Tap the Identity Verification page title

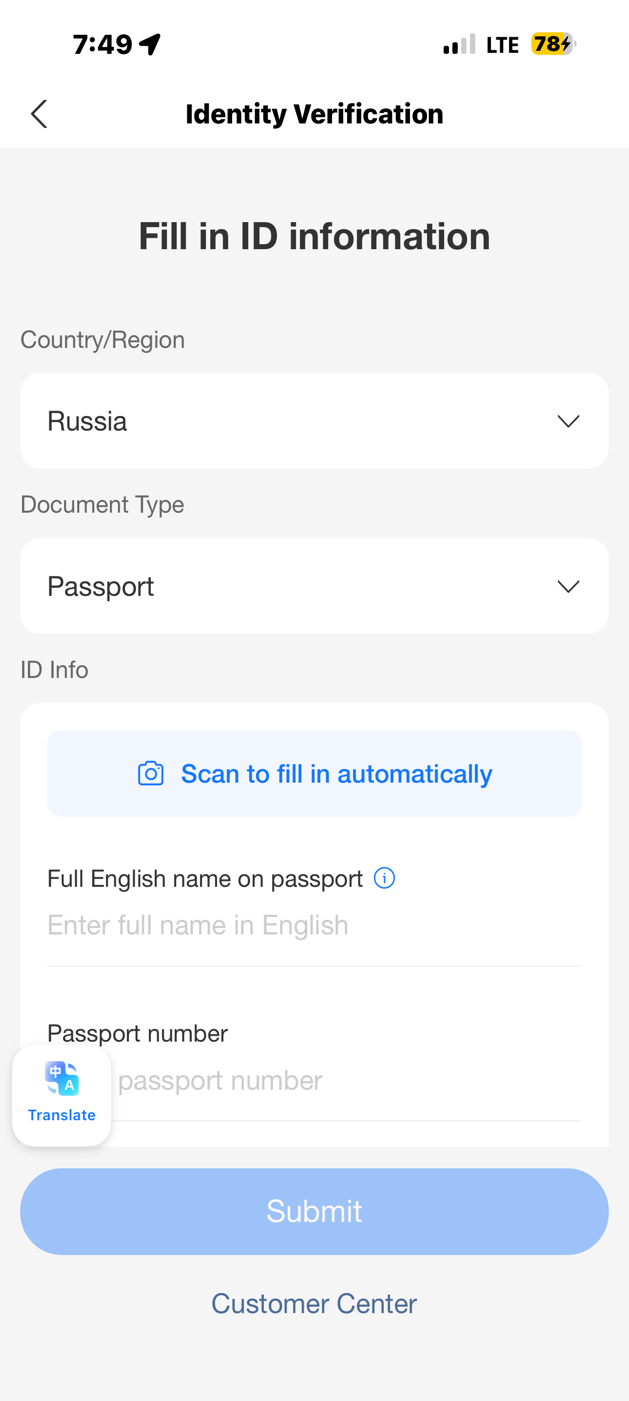tap(314, 114)
